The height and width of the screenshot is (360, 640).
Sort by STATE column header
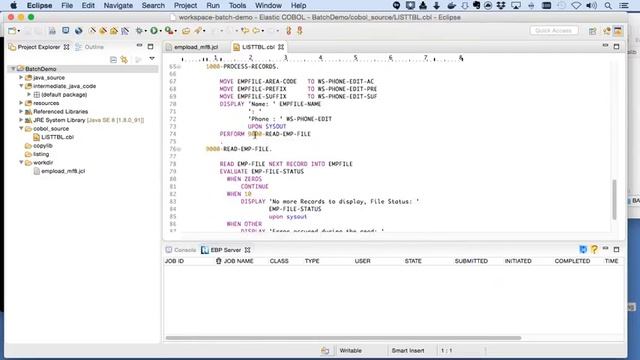(413, 261)
